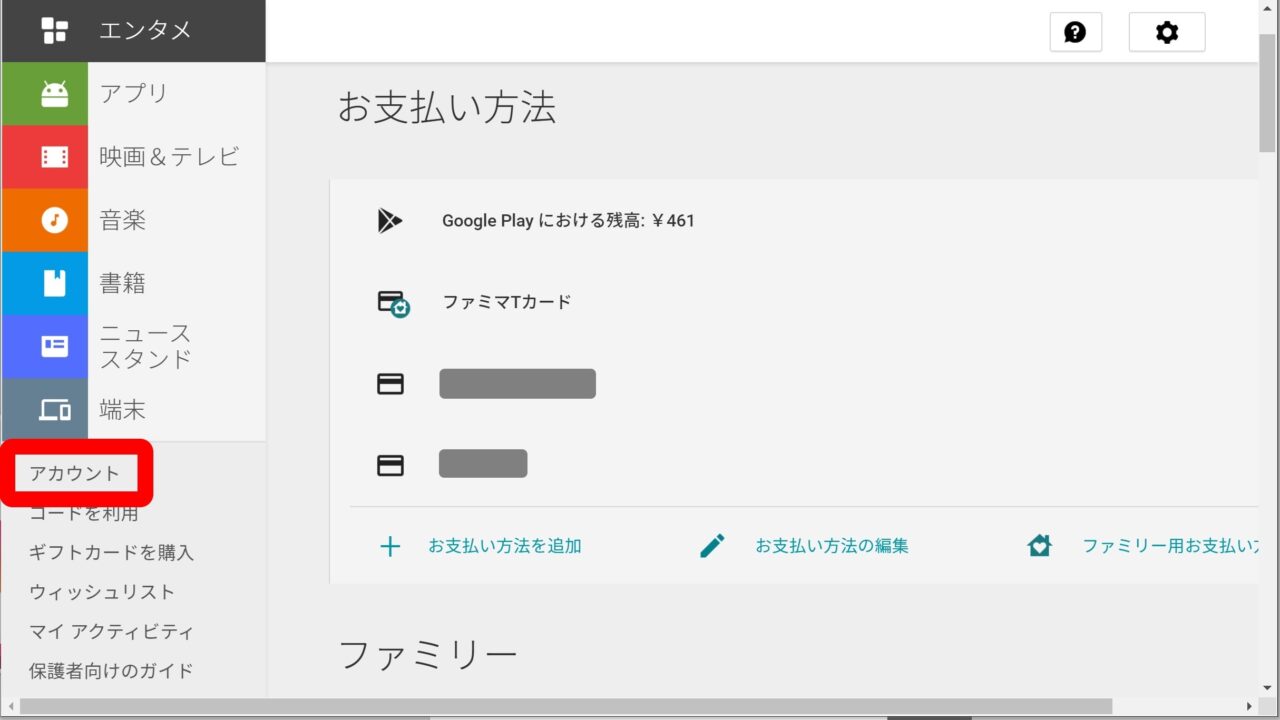Select the Newsstand icon in sidebar
This screenshot has height=720, width=1280.
pyautogui.click(x=54, y=346)
